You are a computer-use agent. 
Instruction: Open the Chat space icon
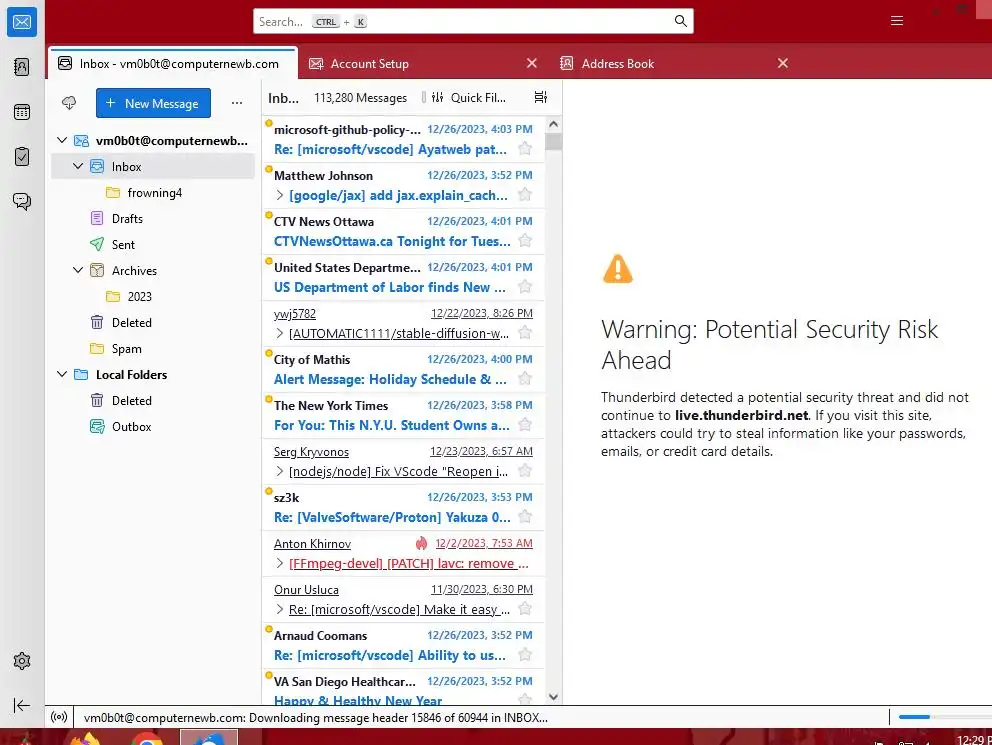22,201
